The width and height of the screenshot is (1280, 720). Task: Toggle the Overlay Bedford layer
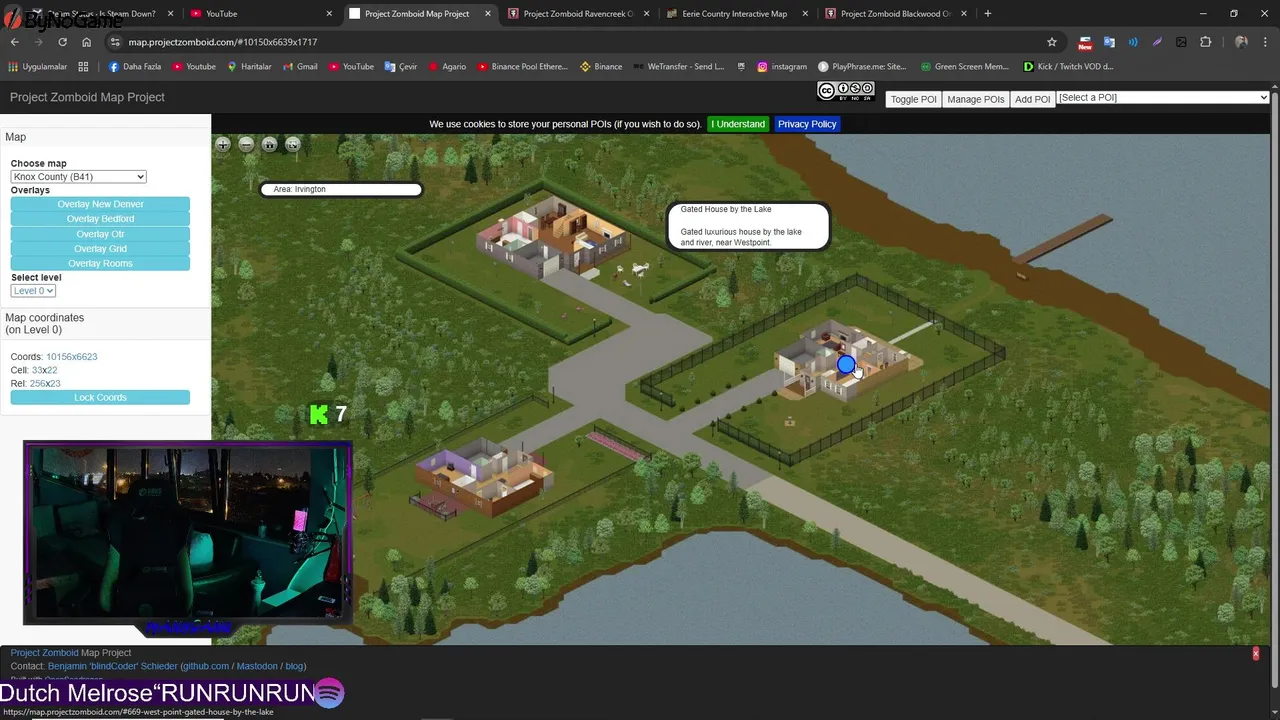[x=100, y=219]
